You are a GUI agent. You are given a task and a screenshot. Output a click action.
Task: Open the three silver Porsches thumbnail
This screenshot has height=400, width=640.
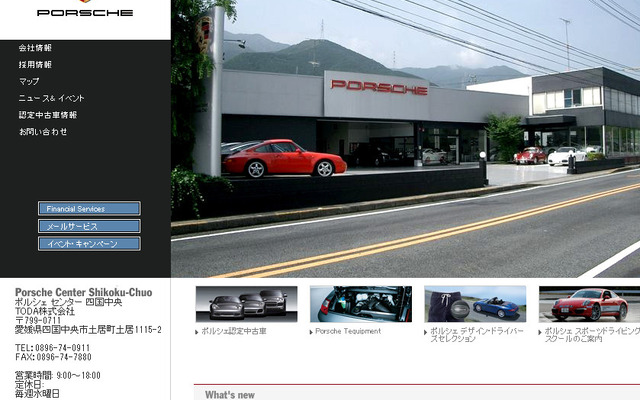pos(247,304)
